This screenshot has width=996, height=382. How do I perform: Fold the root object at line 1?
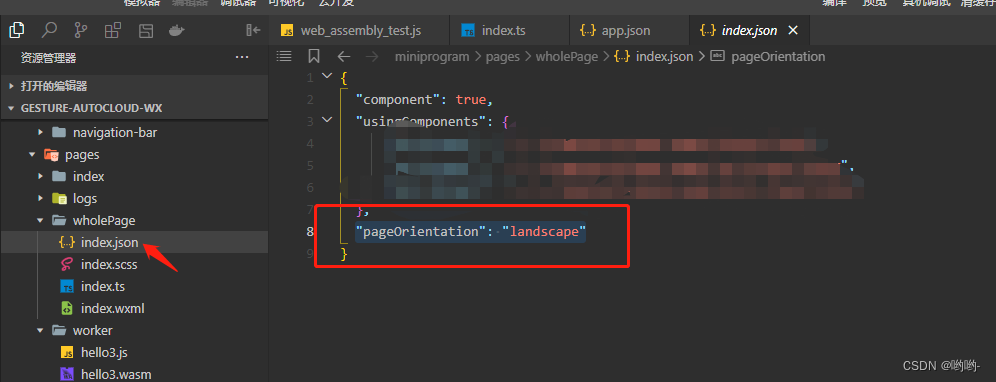coord(327,76)
